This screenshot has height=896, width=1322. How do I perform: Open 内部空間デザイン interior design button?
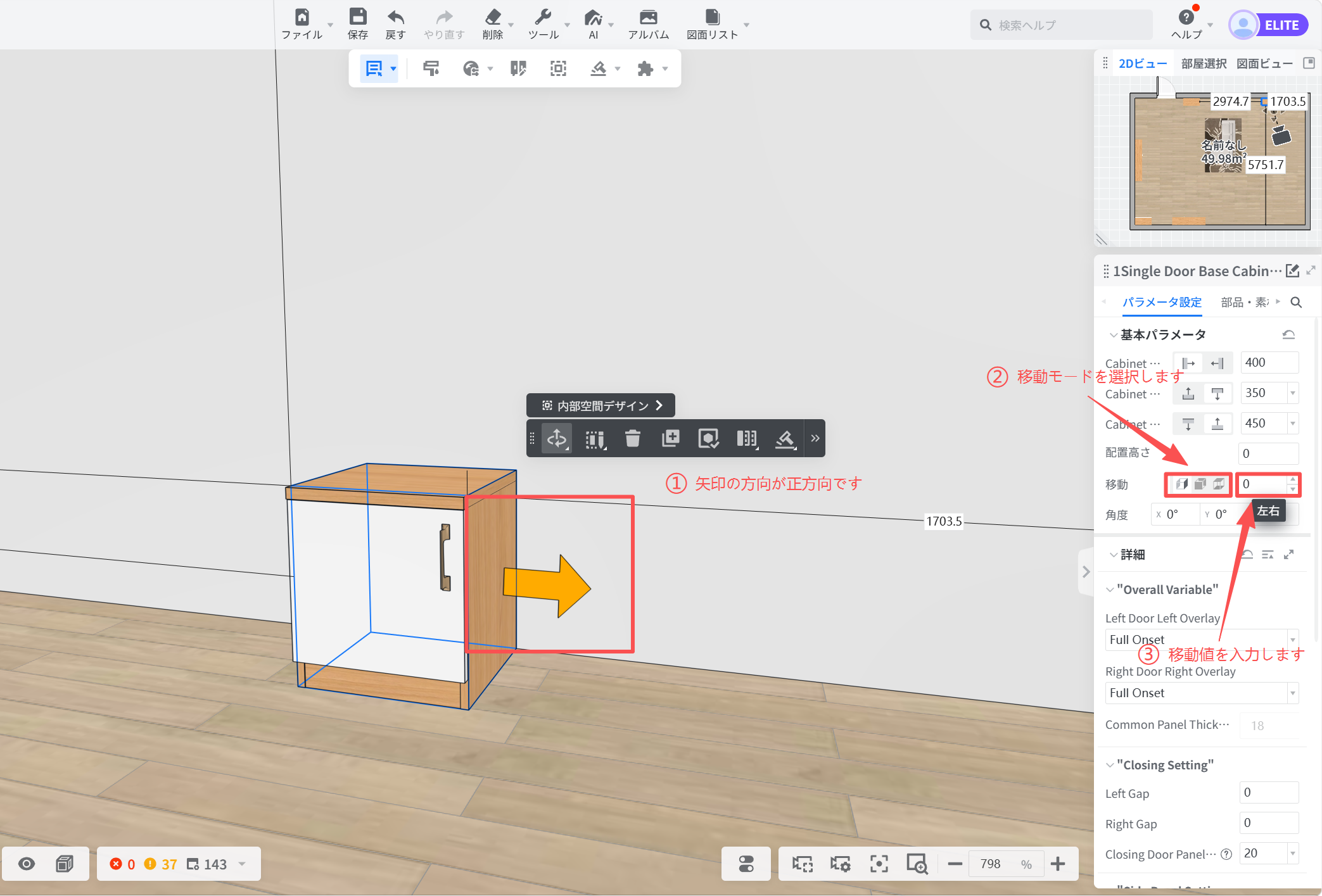pos(601,405)
